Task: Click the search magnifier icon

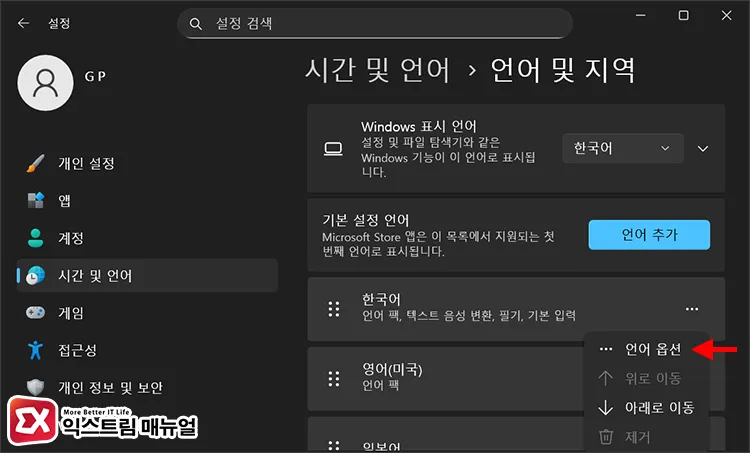Action: (x=195, y=23)
